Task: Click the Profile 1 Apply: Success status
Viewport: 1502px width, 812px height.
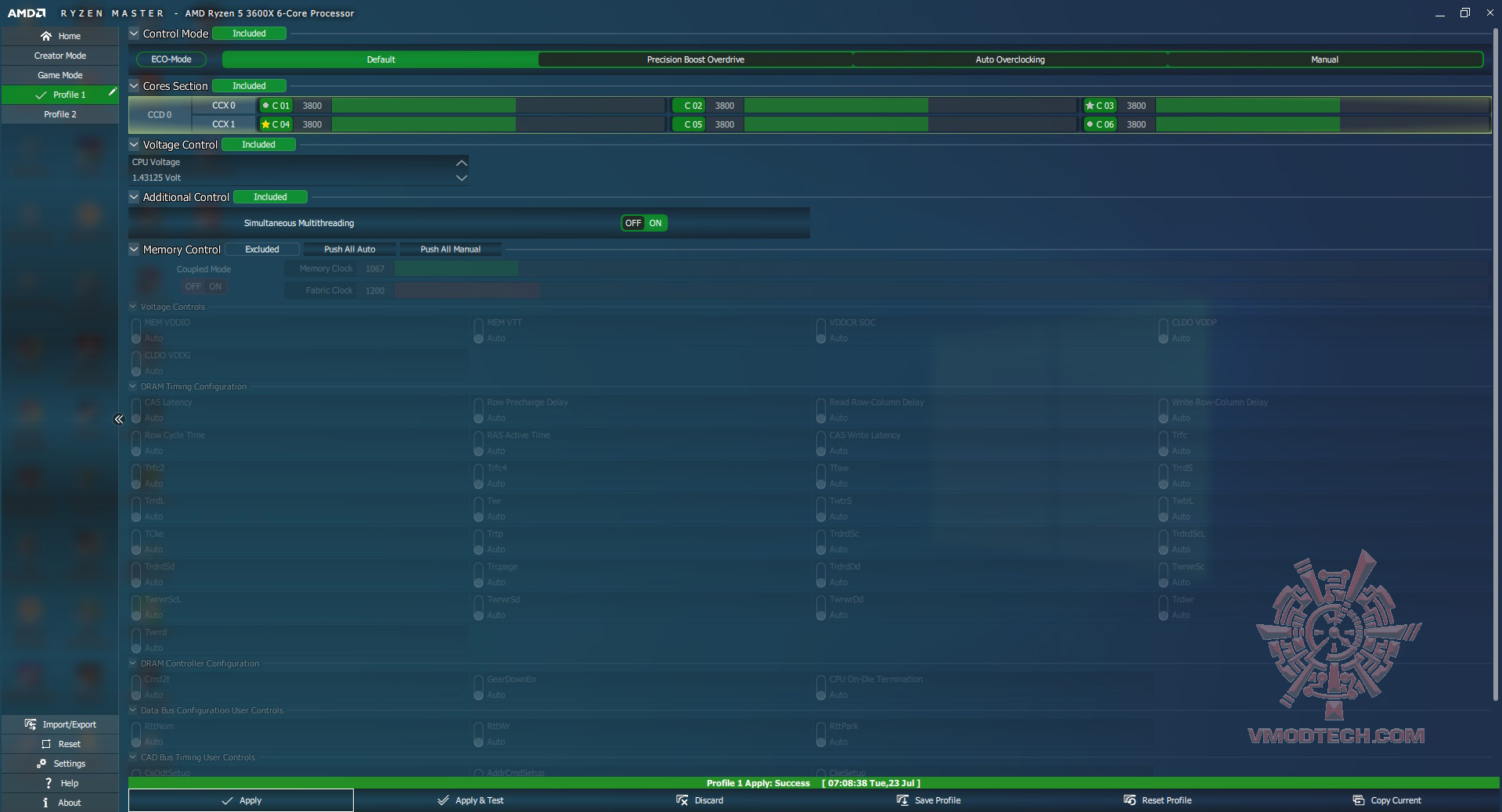Action: tap(758, 783)
